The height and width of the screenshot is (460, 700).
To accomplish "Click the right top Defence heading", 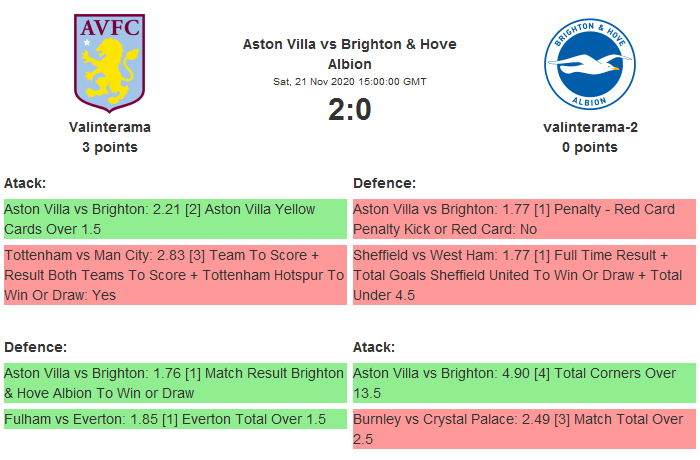I will click(x=384, y=184).
